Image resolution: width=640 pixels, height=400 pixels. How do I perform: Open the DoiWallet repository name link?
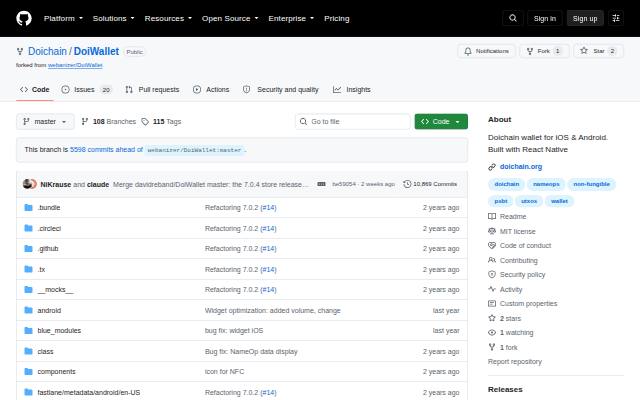96,51
